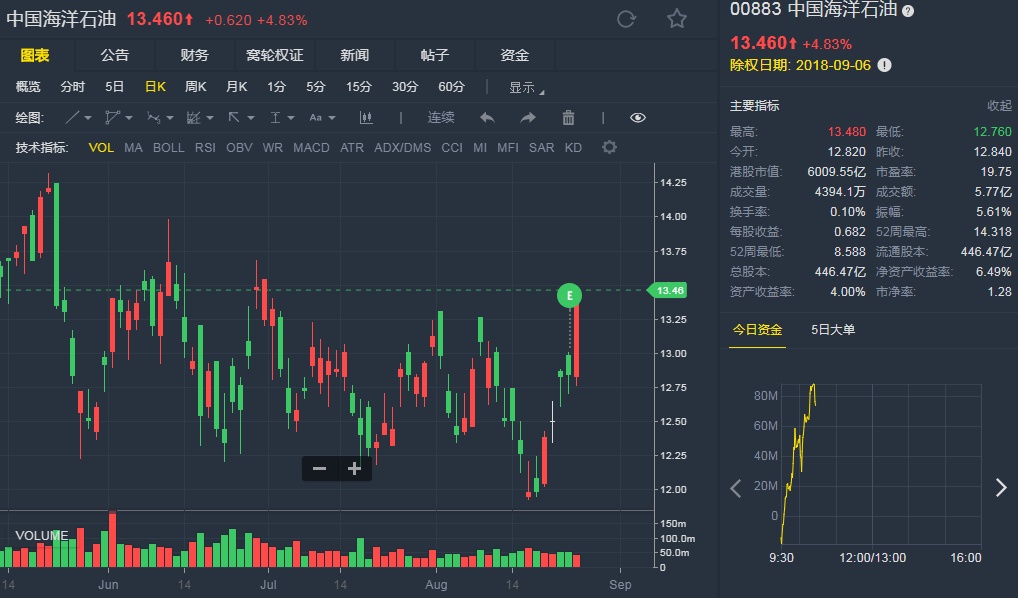Enable the OBV indicator
1018x598 pixels.
[239, 147]
